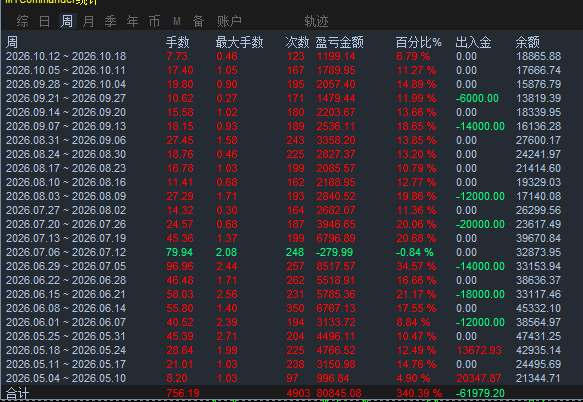Sort by the 余额 column header
The image size is (583, 402).
(x=527, y=42)
